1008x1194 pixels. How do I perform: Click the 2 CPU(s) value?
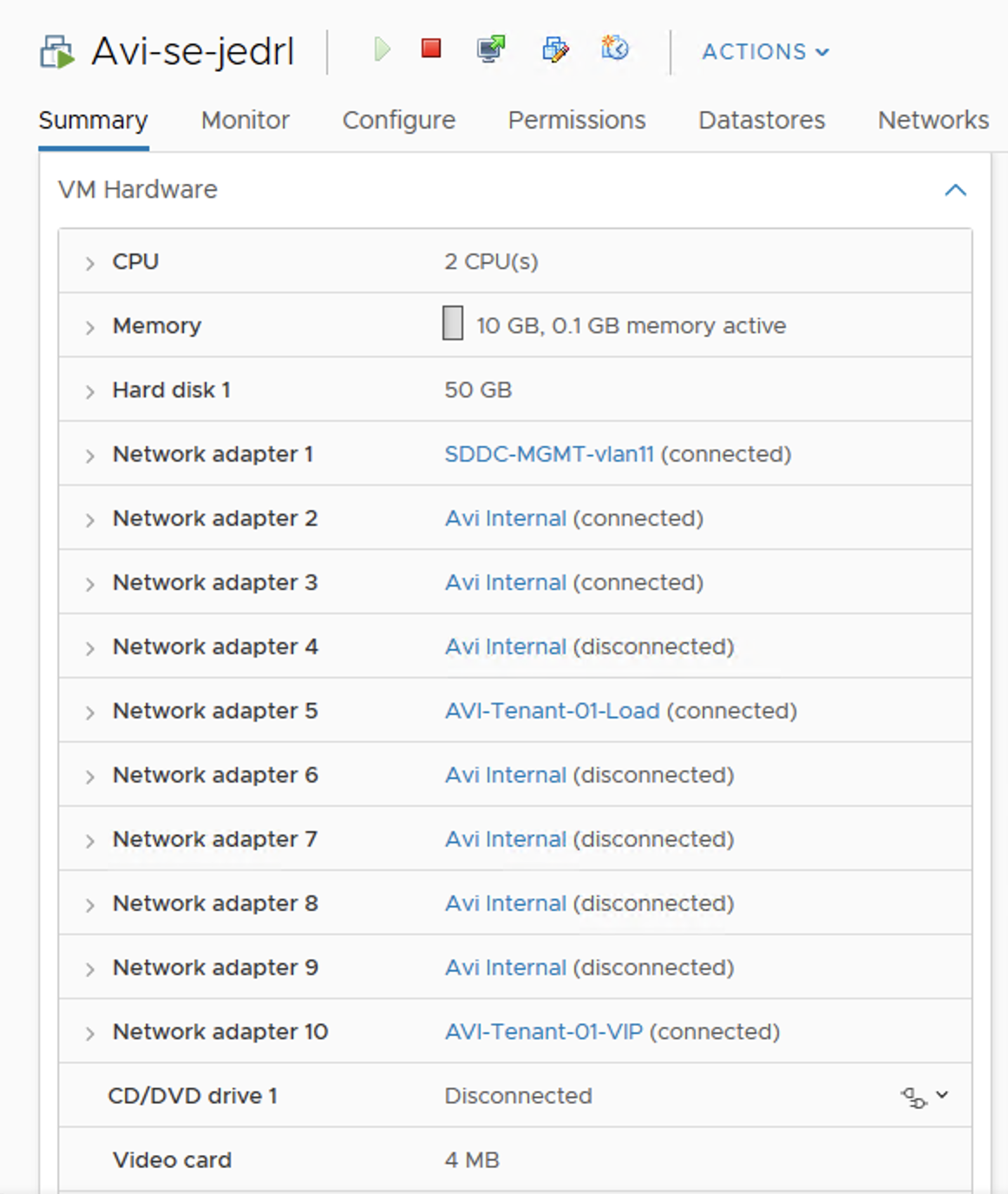coord(491,261)
